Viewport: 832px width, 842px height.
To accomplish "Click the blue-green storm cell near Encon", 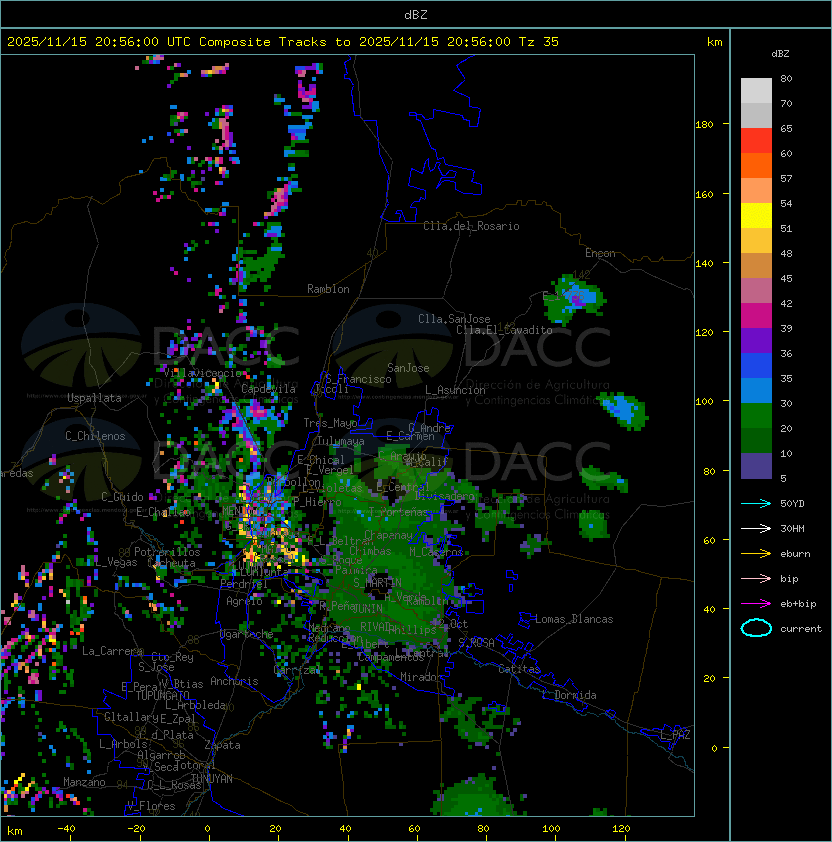I will (575, 298).
